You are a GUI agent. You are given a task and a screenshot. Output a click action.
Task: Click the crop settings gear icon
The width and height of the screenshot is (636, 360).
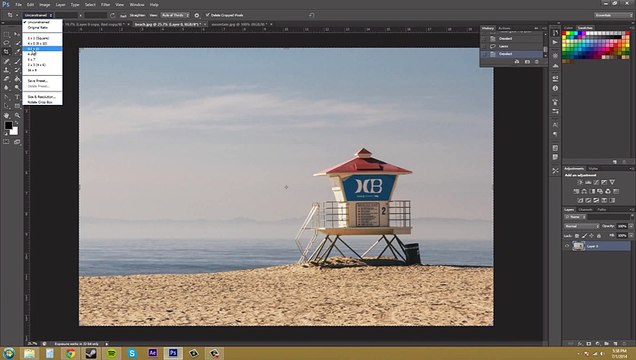tap(197, 15)
